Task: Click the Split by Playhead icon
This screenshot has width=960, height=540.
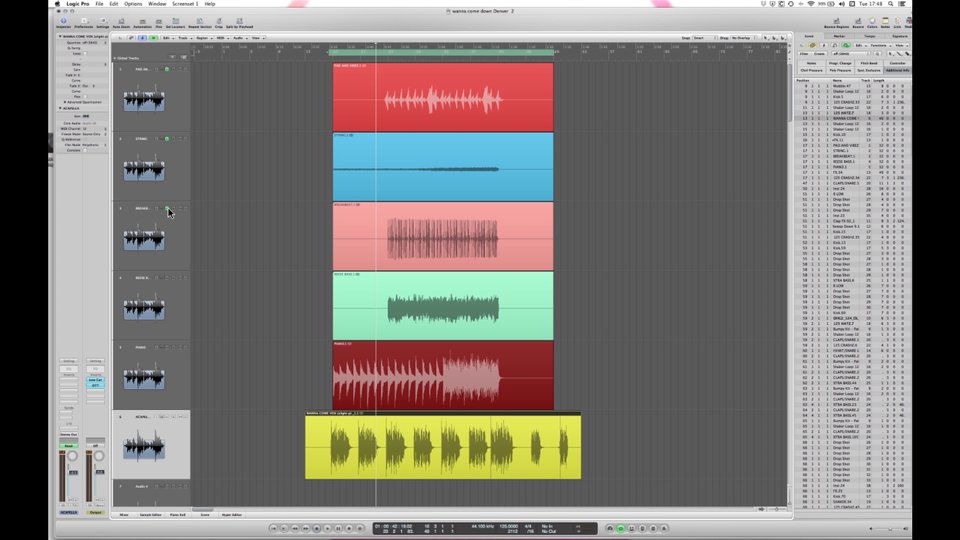Action: point(239,23)
